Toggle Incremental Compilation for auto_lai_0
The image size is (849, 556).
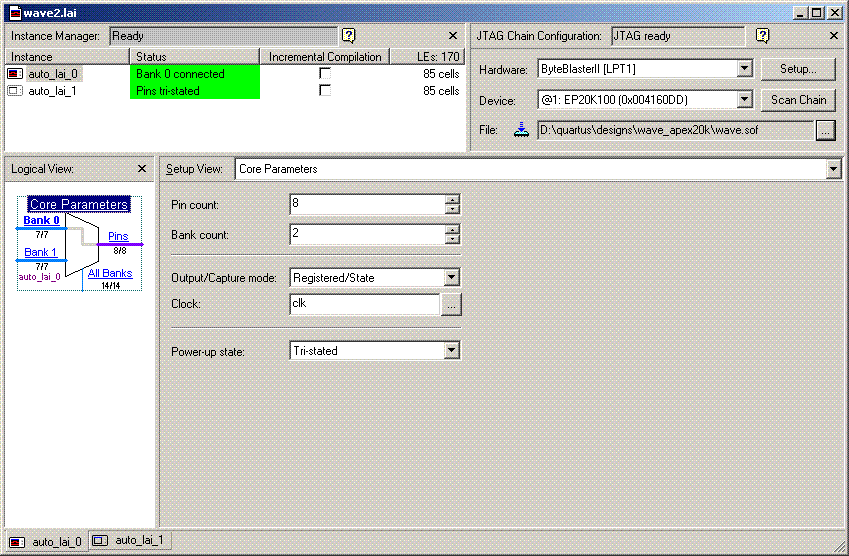click(x=325, y=74)
